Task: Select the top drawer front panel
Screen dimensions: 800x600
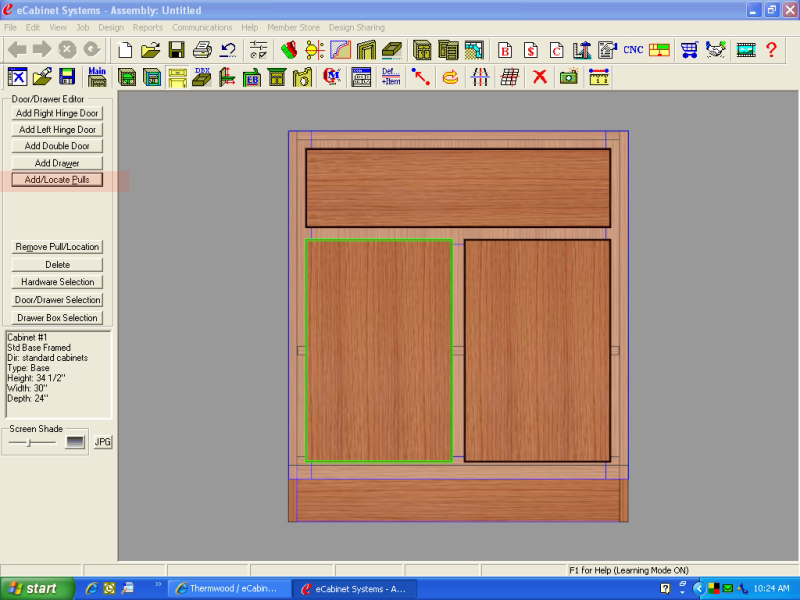Action: 458,188
